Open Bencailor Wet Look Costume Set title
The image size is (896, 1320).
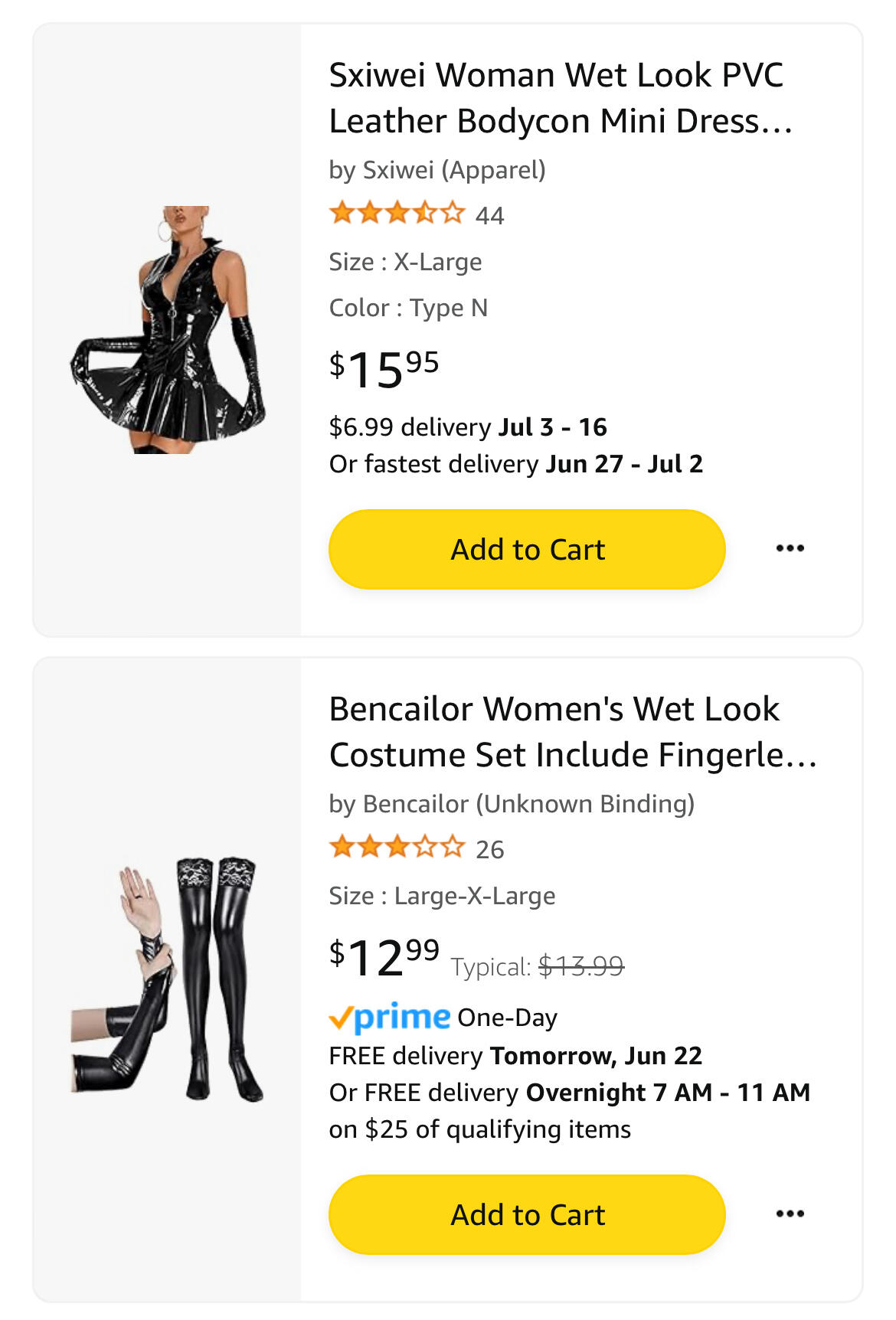573,732
